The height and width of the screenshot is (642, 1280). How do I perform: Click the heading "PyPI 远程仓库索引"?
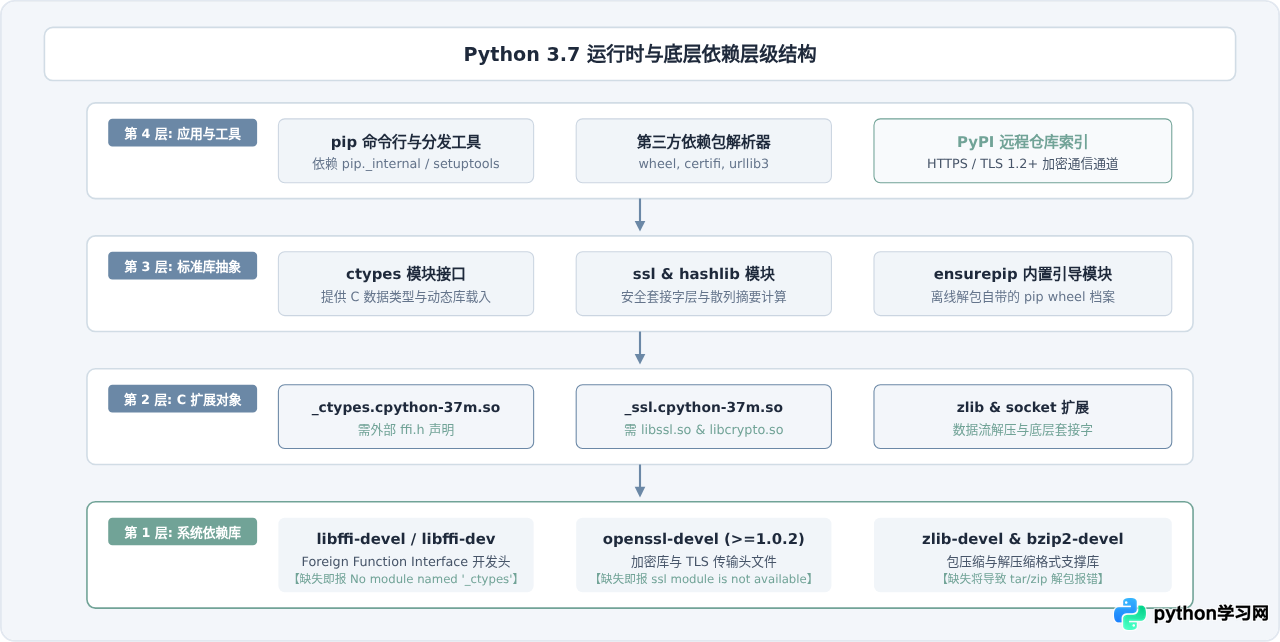(1022, 142)
